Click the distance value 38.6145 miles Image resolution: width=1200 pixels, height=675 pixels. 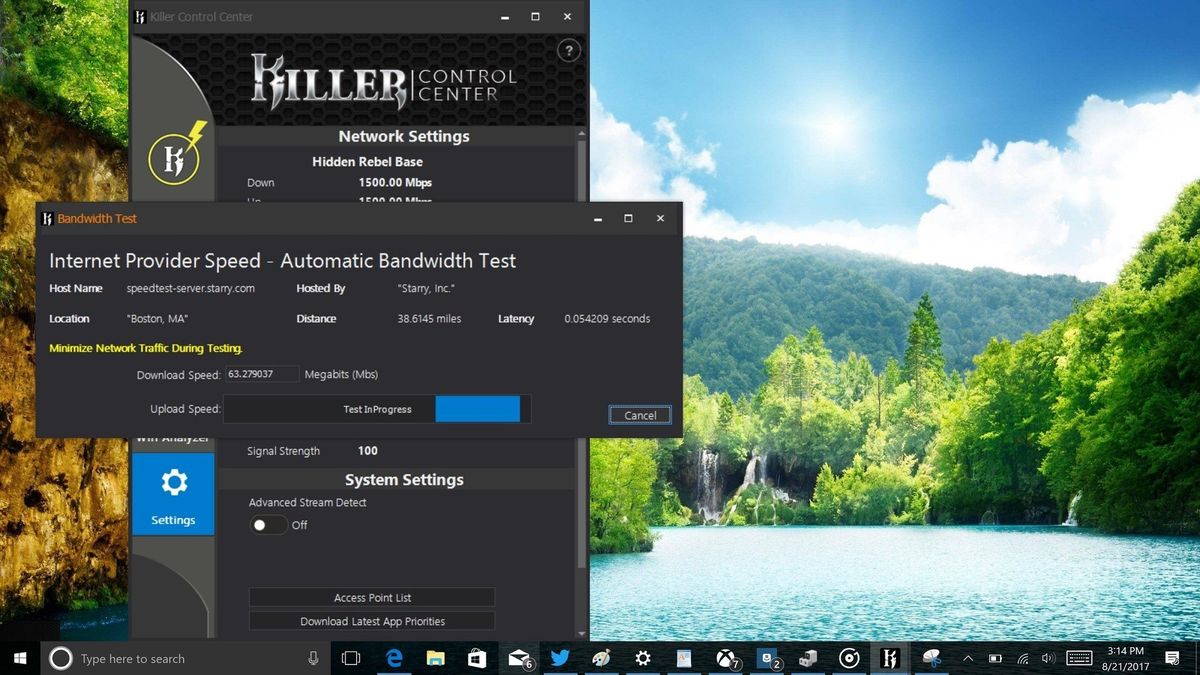pos(429,319)
